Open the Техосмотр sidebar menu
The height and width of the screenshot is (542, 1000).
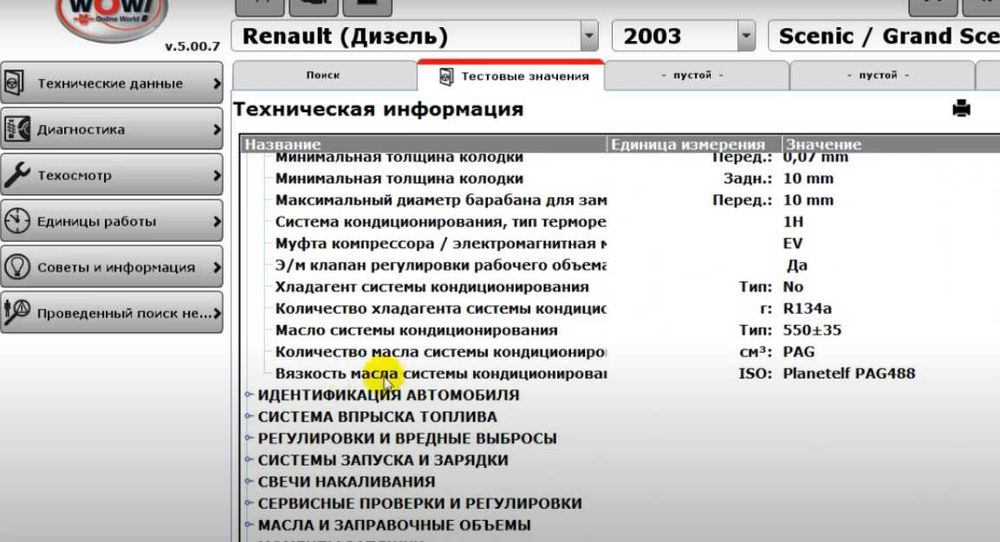tap(112, 175)
